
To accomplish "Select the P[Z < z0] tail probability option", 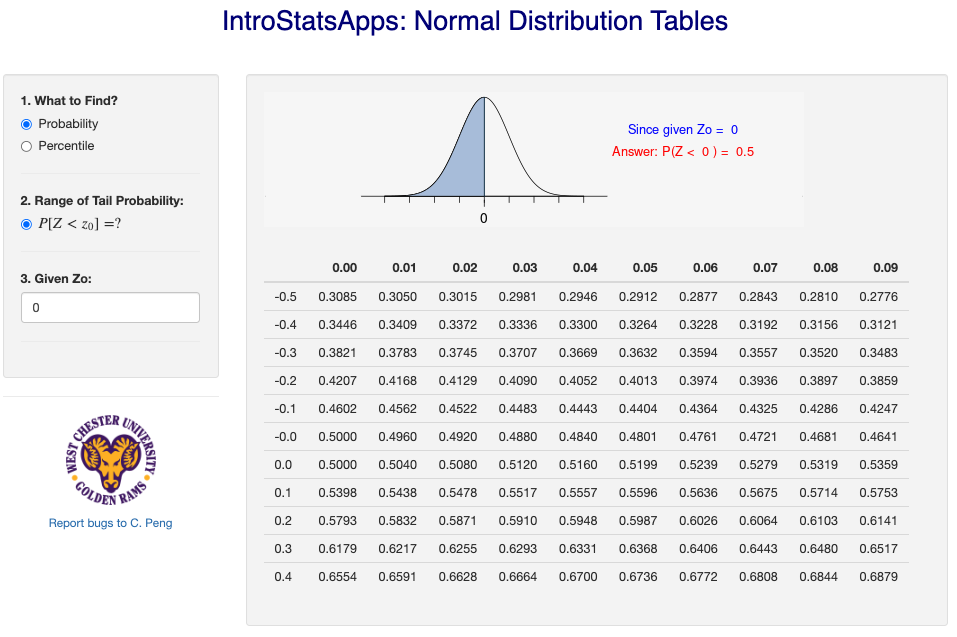I will [x=26, y=225].
